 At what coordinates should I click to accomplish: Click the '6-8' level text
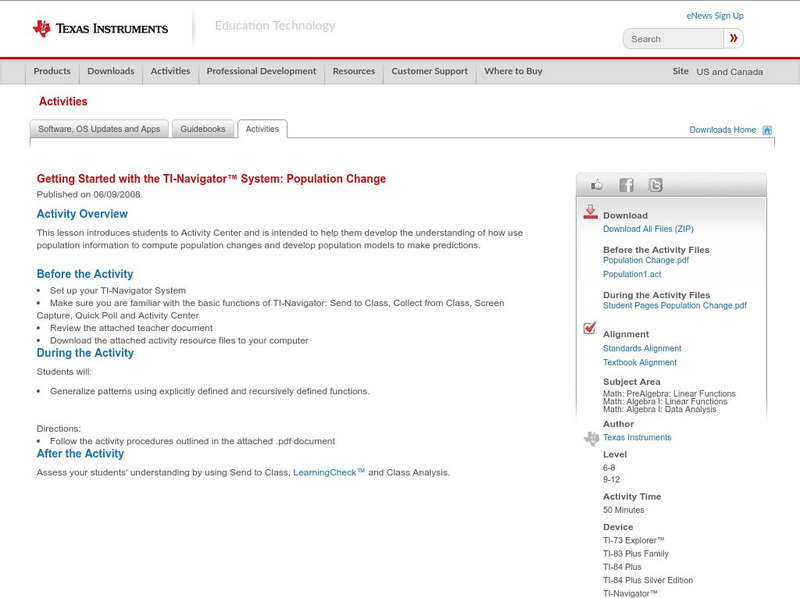click(x=609, y=468)
